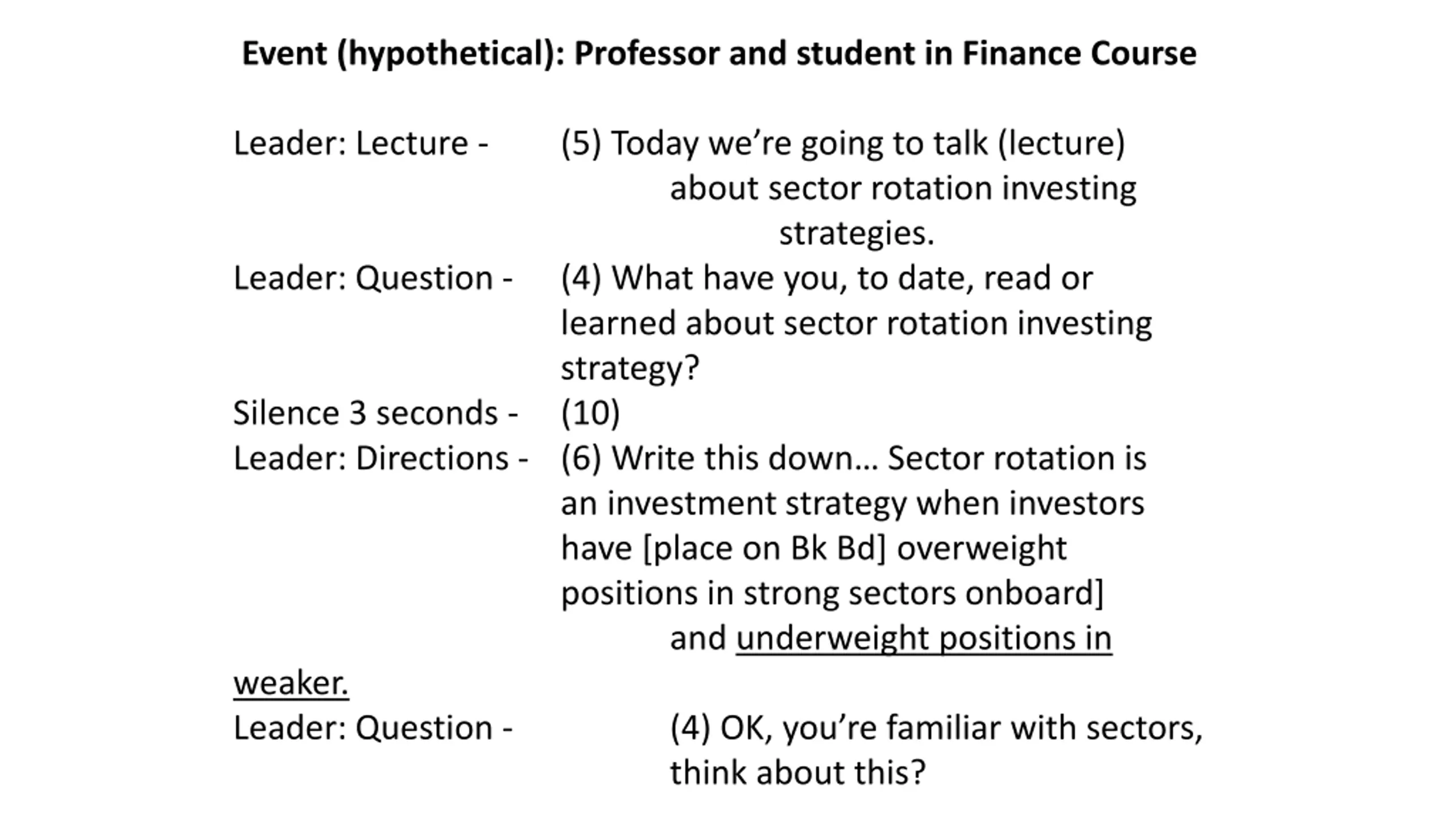Click the "[place on Bk Bd]" bracketed note
This screenshot has width=1456, height=819.
point(764,549)
